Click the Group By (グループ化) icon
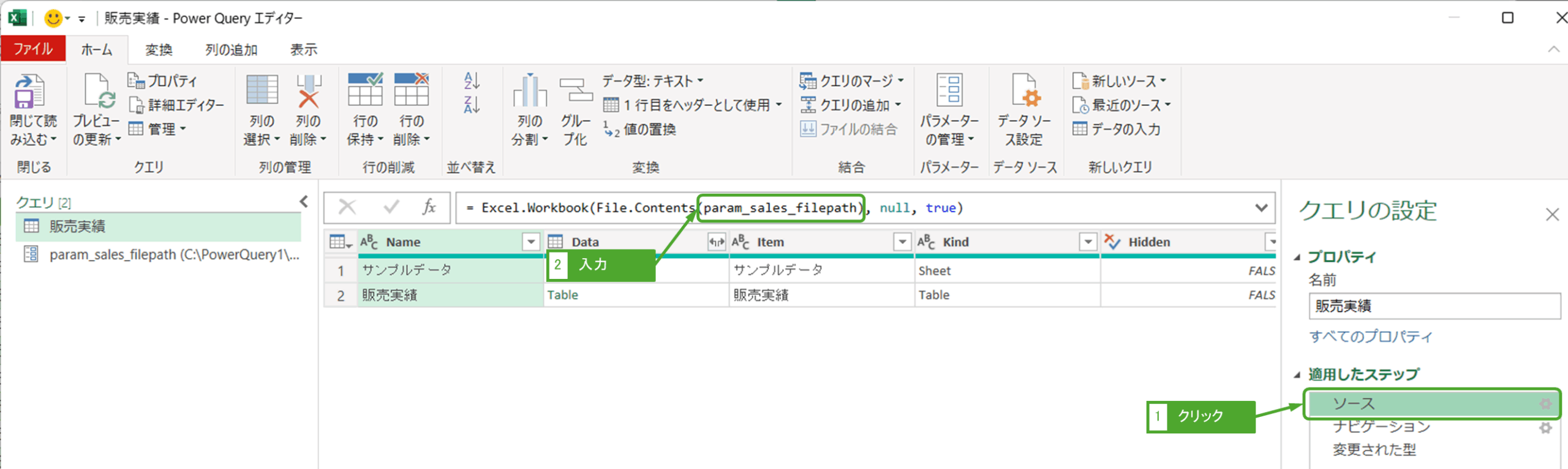 576,92
